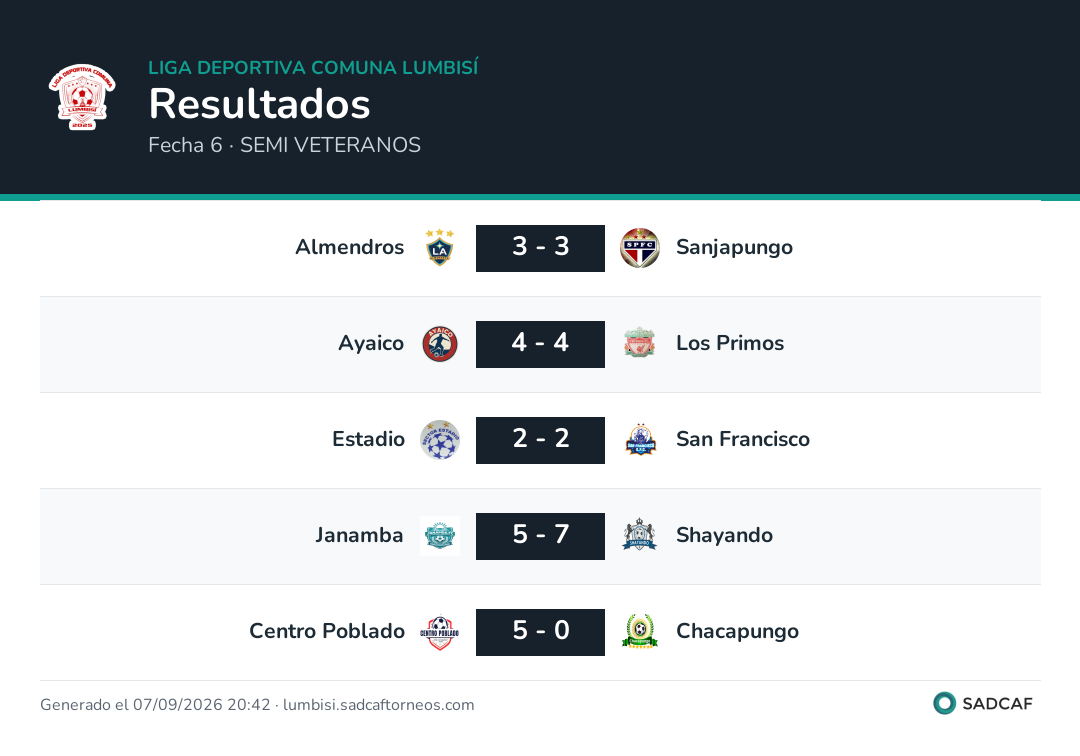The image size is (1080, 756).
Task: Select the 3 - 3 score box
Action: 540,248
